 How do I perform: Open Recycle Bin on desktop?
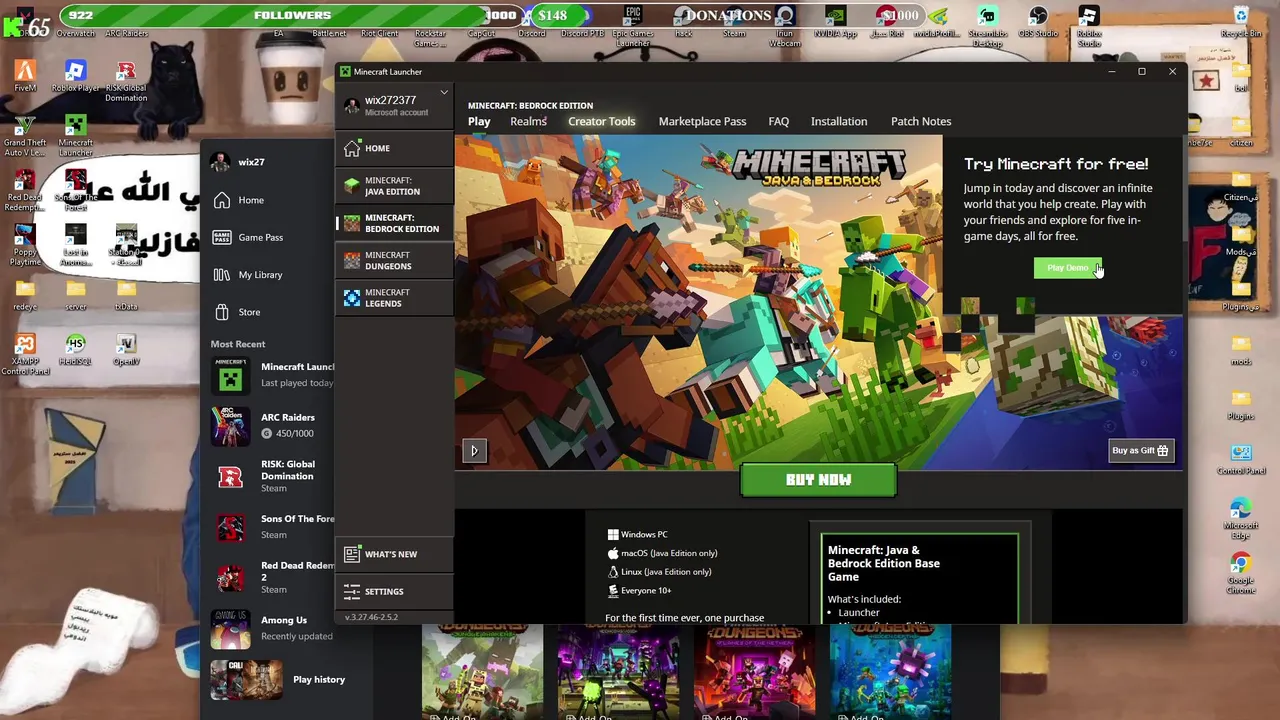pyautogui.click(x=1241, y=22)
